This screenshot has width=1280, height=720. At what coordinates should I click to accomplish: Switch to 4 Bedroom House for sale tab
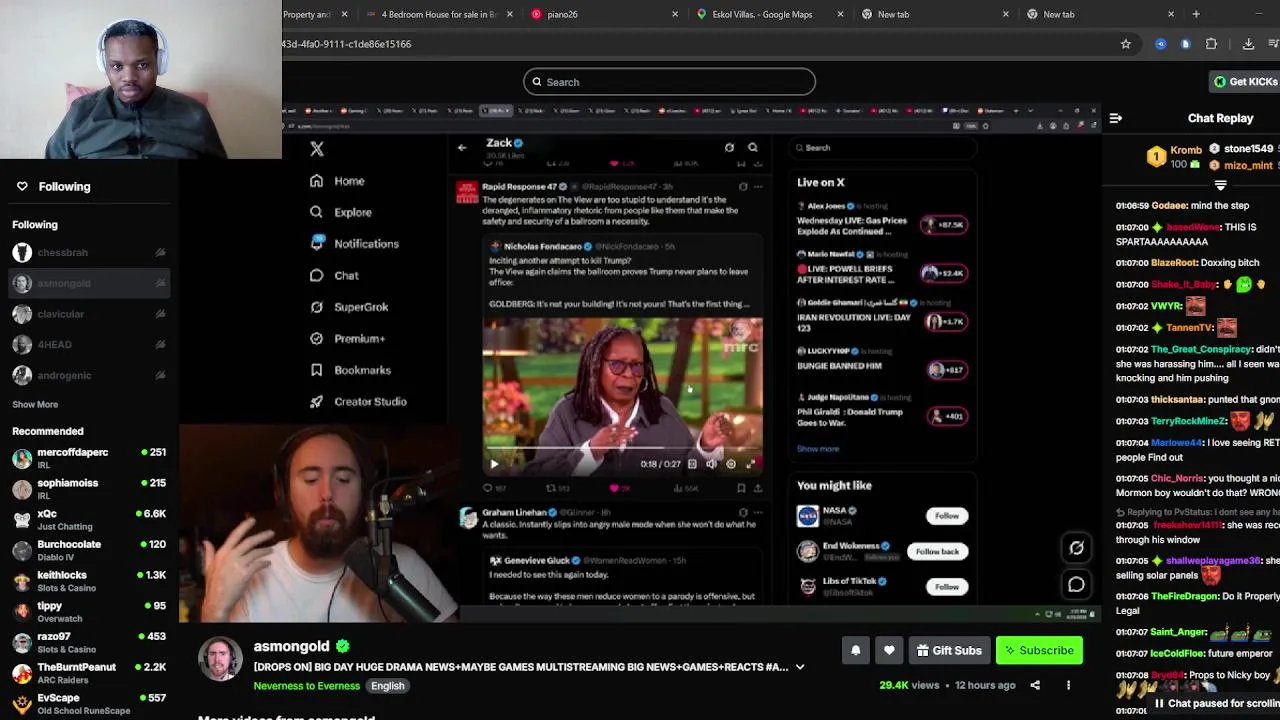point(440,14)
